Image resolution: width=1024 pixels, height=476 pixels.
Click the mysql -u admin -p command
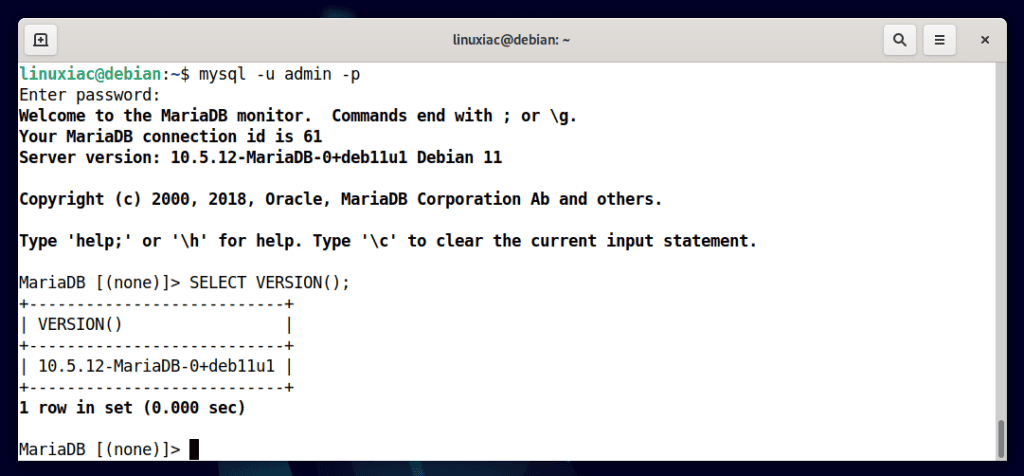pyautogui.click(x=280, y=74)
